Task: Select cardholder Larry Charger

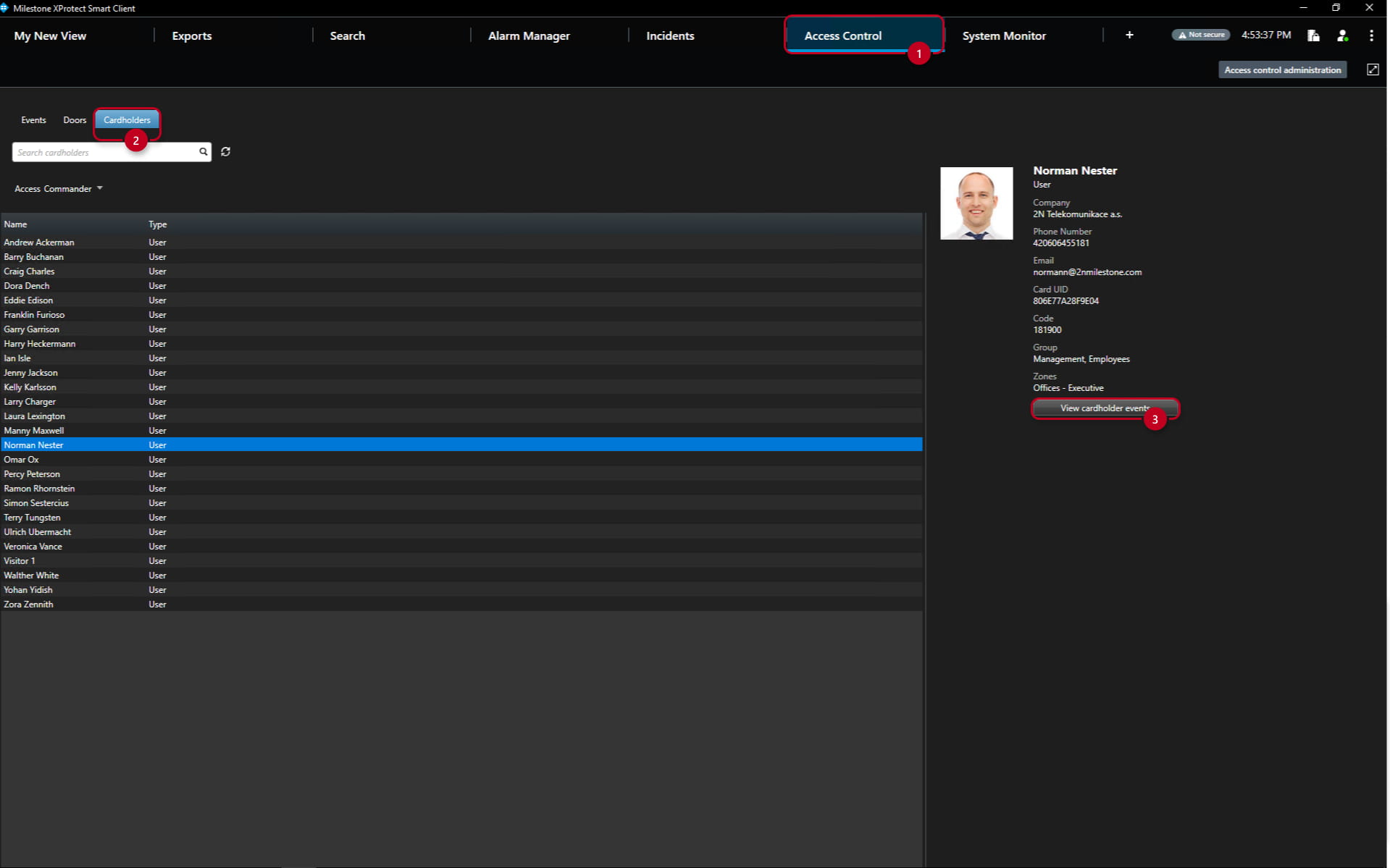Action: [x=461, y=402]
